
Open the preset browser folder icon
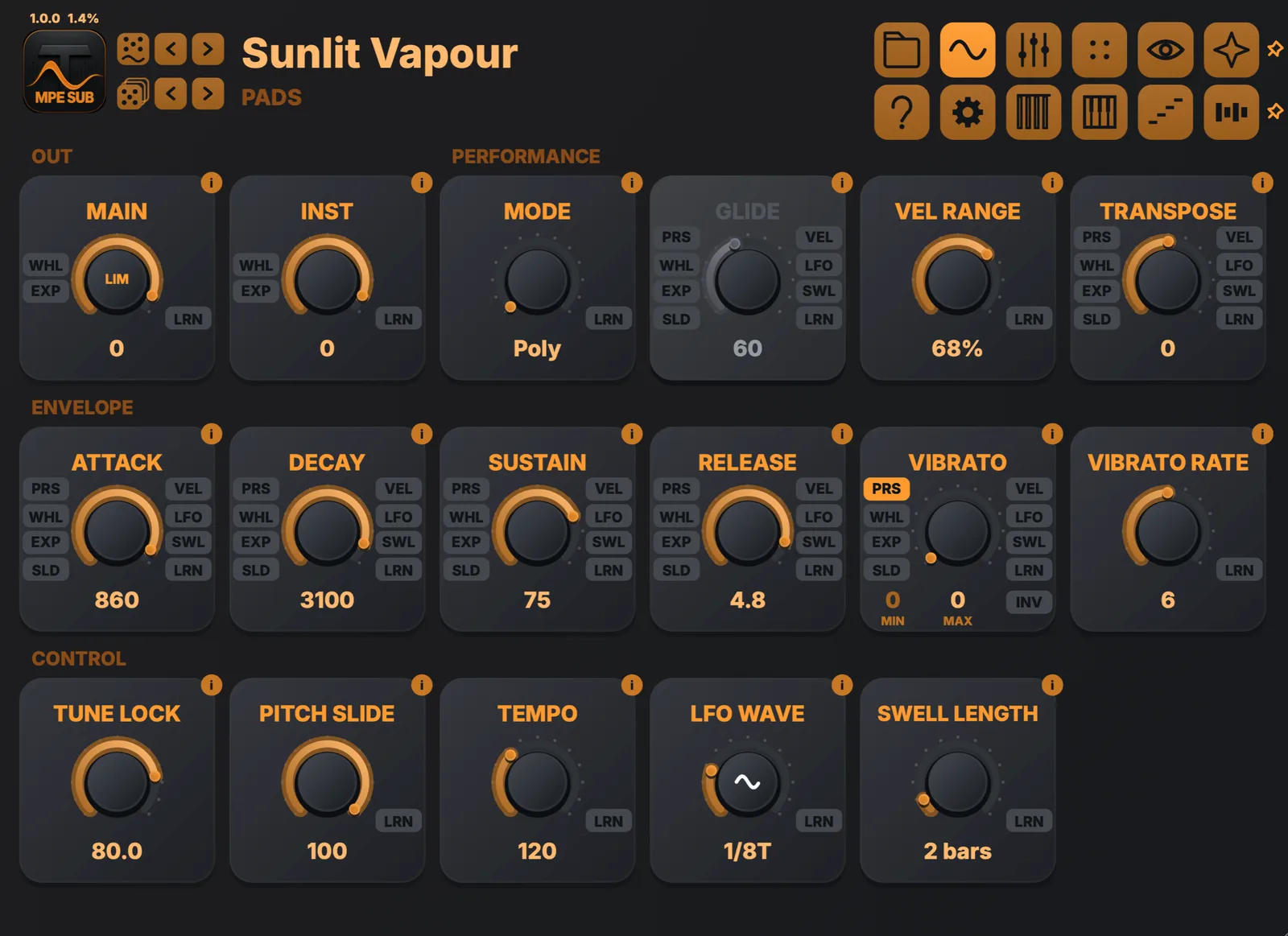(902, 50)
